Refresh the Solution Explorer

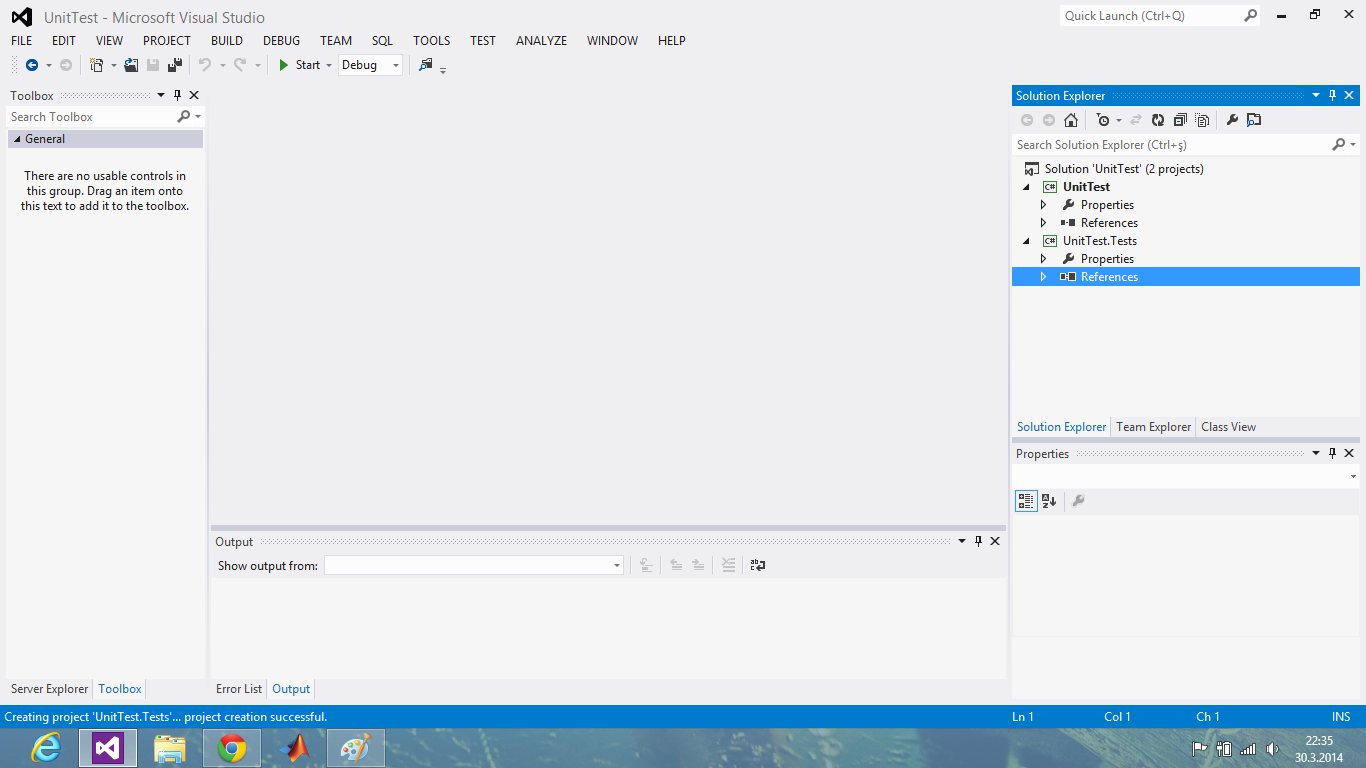[1158, 120]
